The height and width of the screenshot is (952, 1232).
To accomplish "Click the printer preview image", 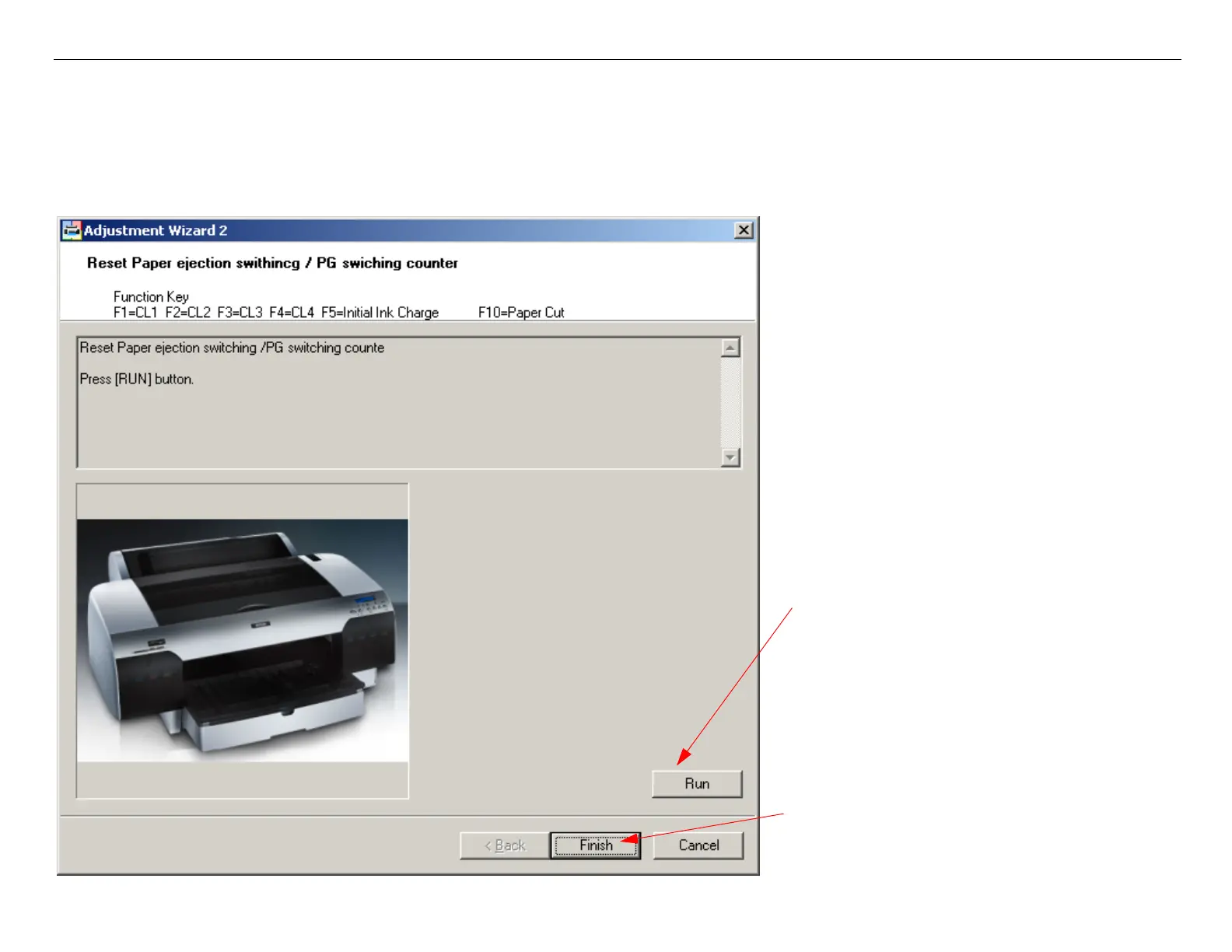I will pyautogui.click(x=243, y=641).
